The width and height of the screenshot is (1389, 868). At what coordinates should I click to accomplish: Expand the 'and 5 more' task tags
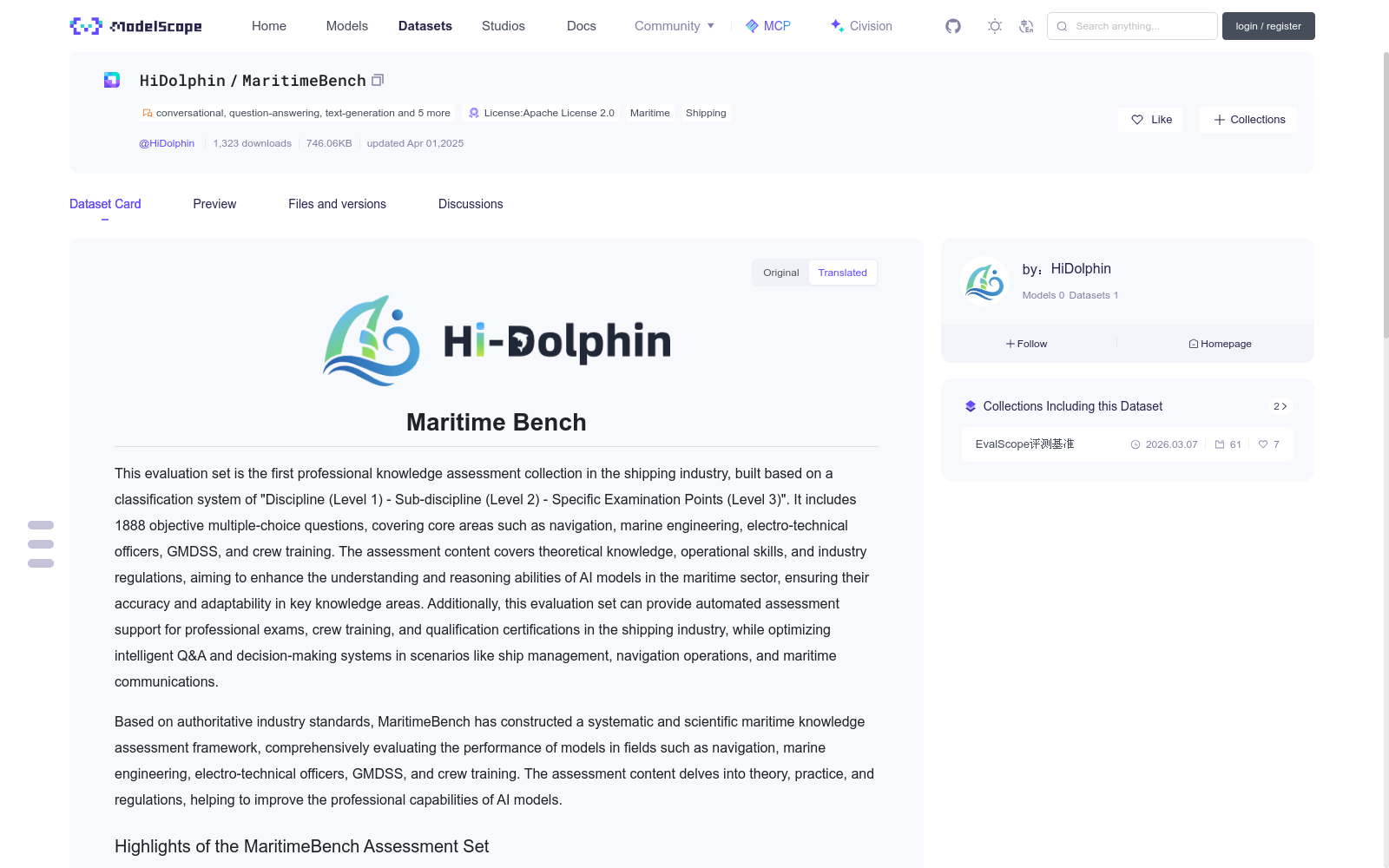click(425, 113)
